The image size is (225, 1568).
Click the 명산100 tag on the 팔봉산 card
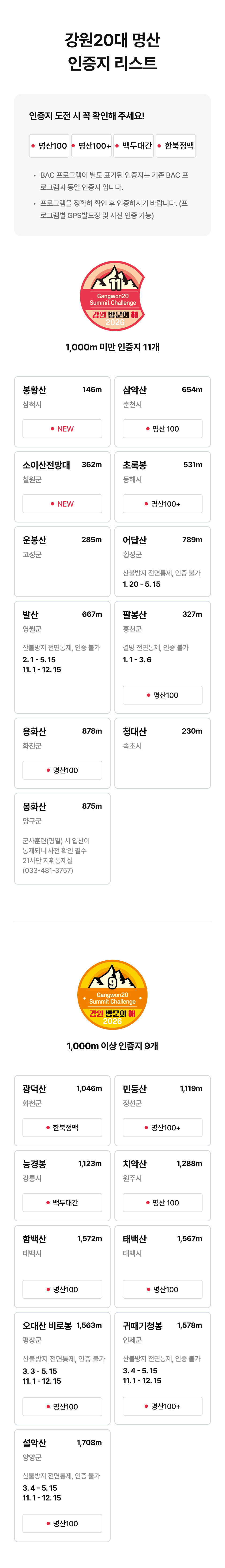pos(162,695)
